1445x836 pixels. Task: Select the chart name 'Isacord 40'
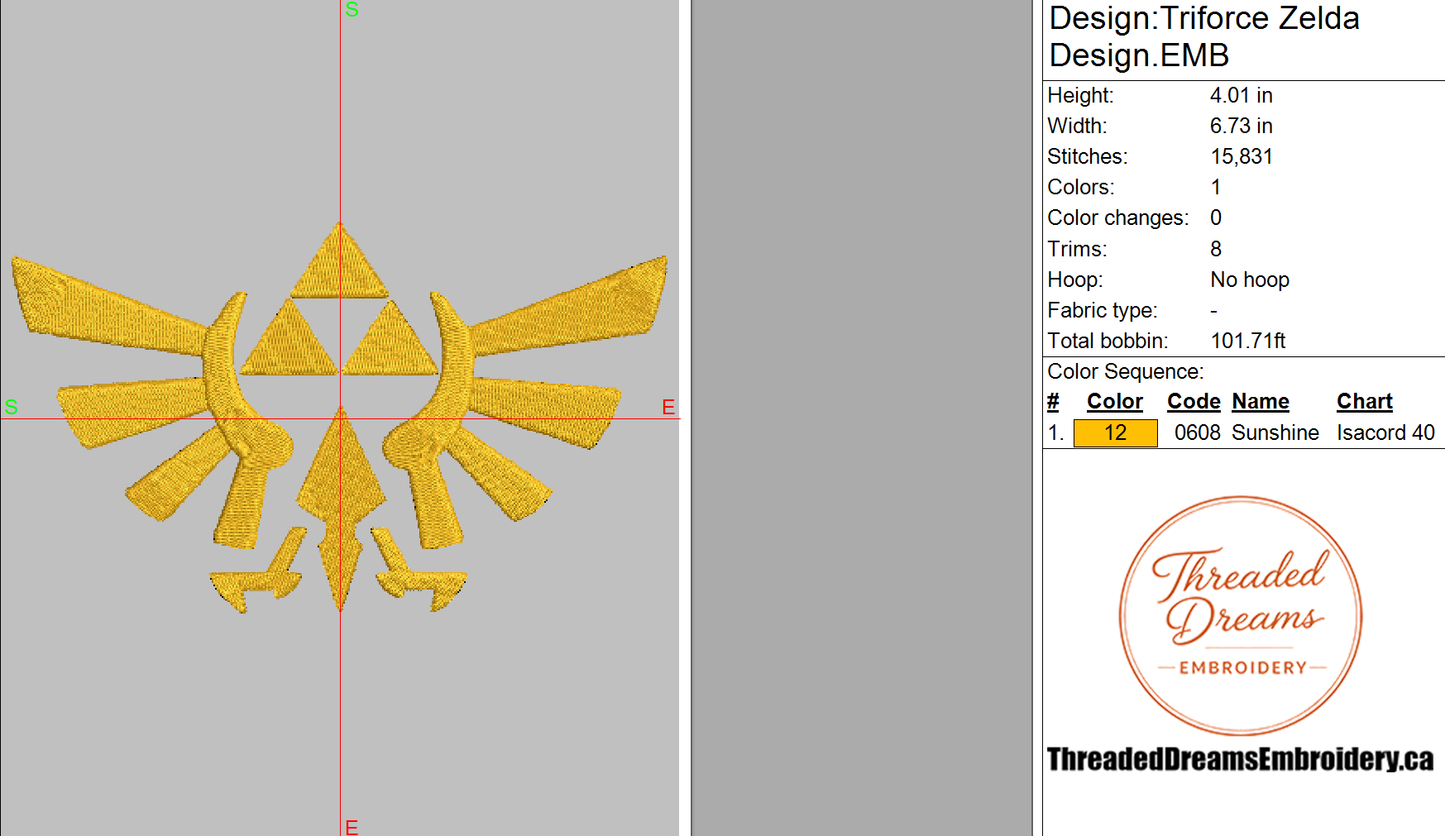pyautogui.click(x=1386, y=433)
